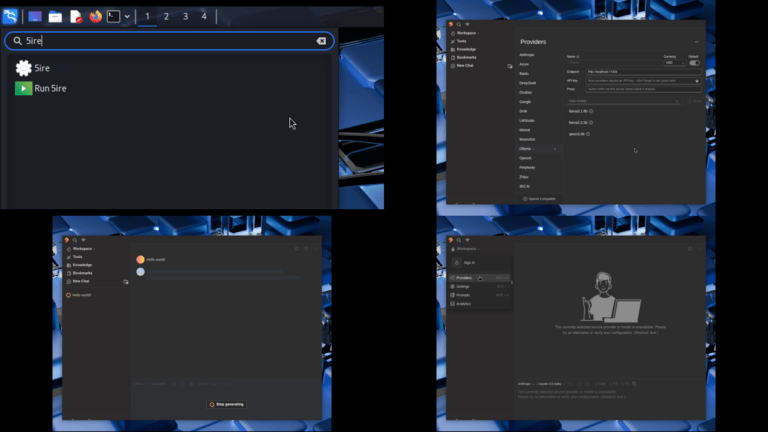Image resolution: width=768 pixels, height=432 pixels.
Task: Select workspace 1 in the taskbar
Action: coord(147,17)
